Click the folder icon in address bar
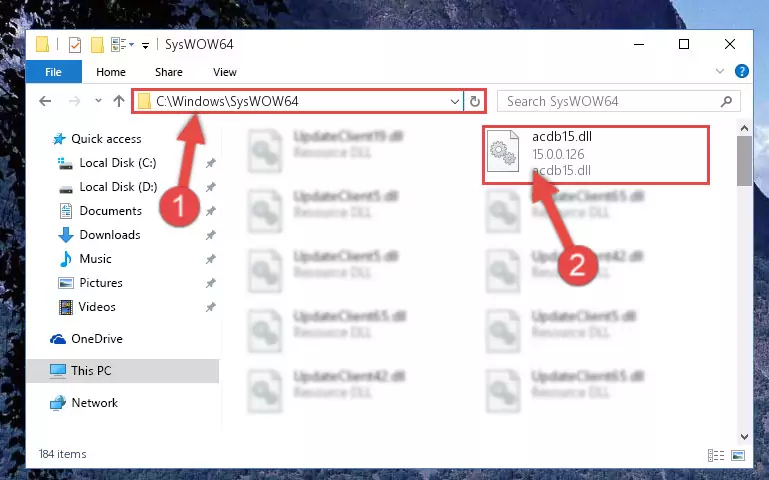 tap(144, 101)
